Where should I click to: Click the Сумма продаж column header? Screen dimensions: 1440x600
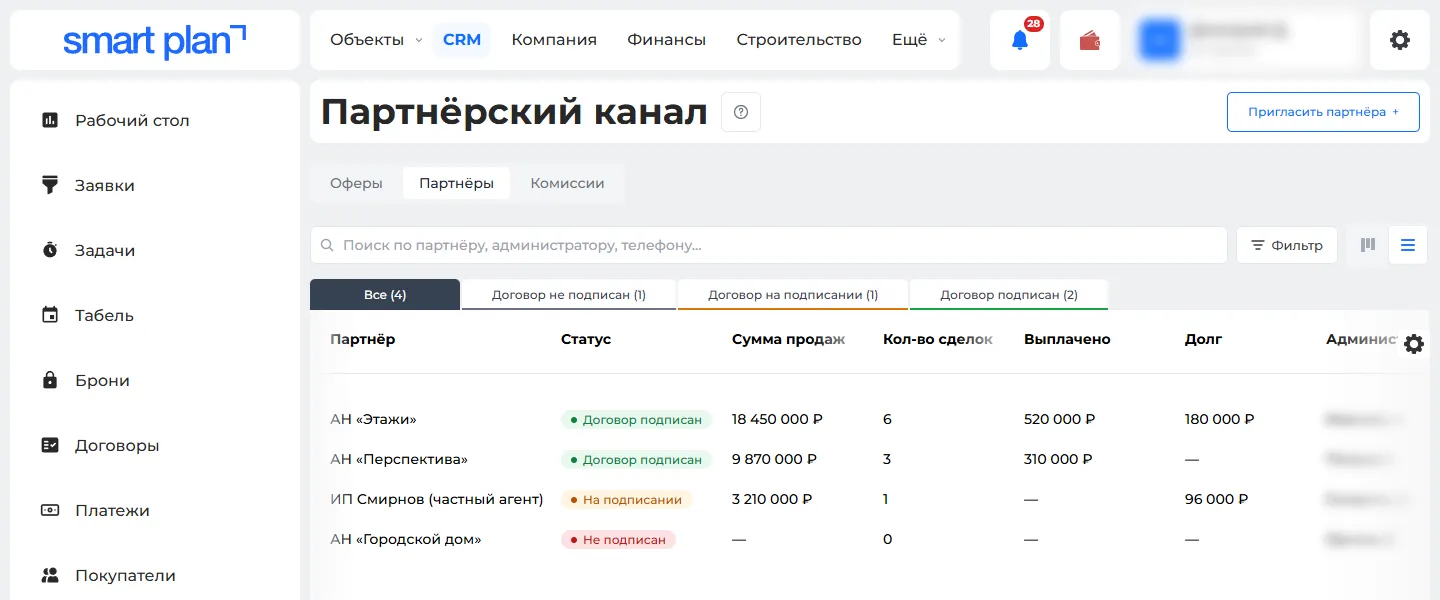tap(788, 339)
